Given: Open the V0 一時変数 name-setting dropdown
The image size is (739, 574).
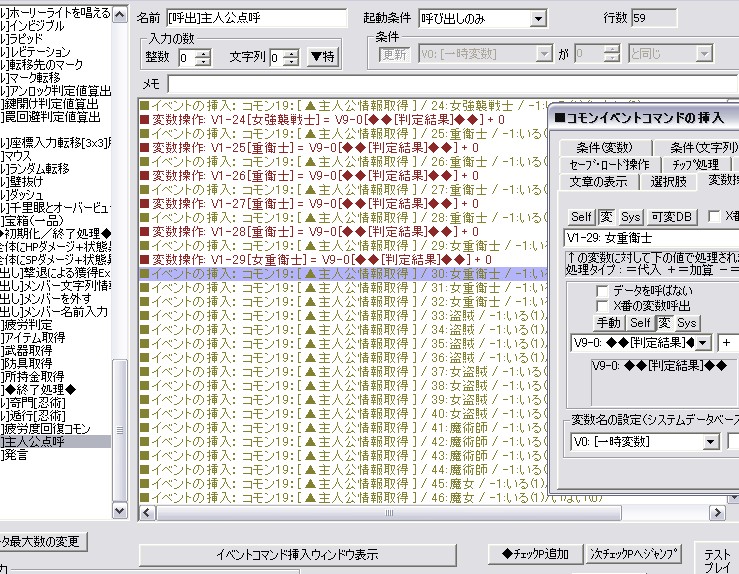Looking at the screenshot, I should coord(711,442).
